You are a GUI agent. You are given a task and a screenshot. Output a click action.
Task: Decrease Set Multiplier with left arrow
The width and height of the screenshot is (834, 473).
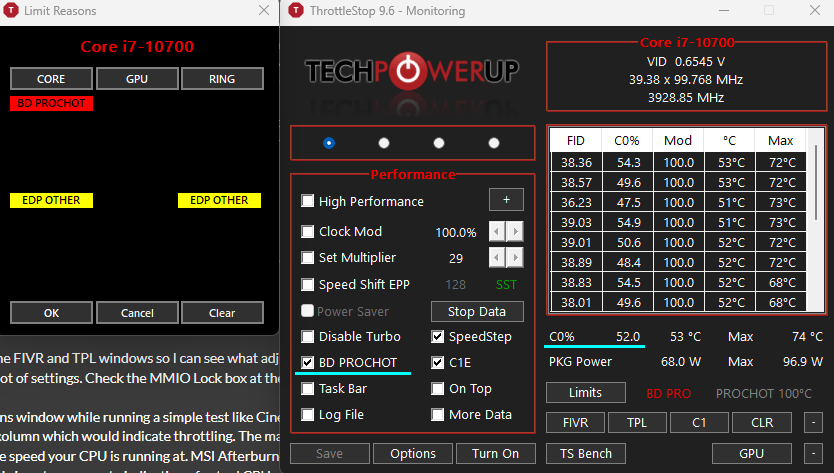(x=497, y=258)
